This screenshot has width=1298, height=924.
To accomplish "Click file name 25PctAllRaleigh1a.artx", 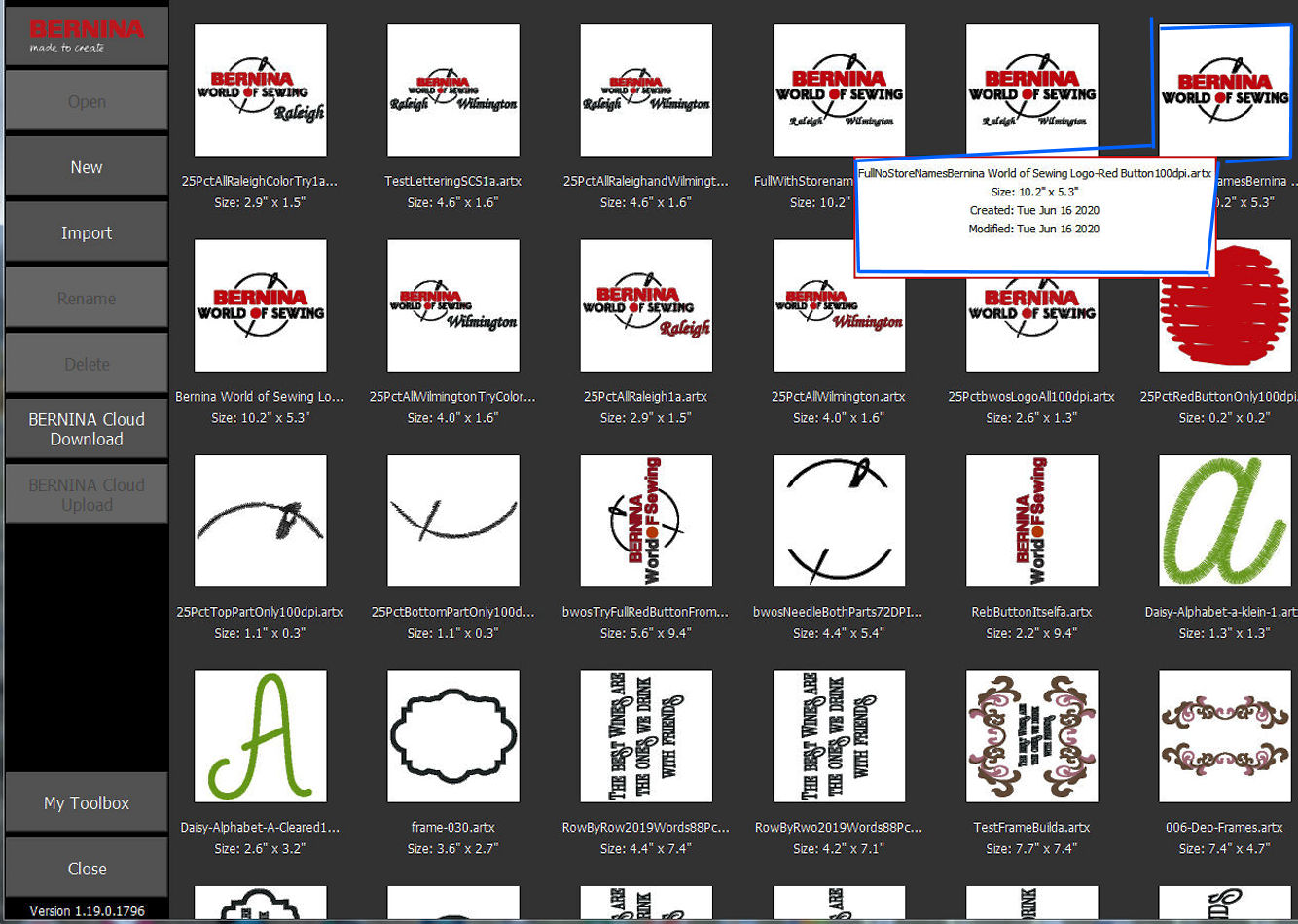I will (x=645, y=397).
